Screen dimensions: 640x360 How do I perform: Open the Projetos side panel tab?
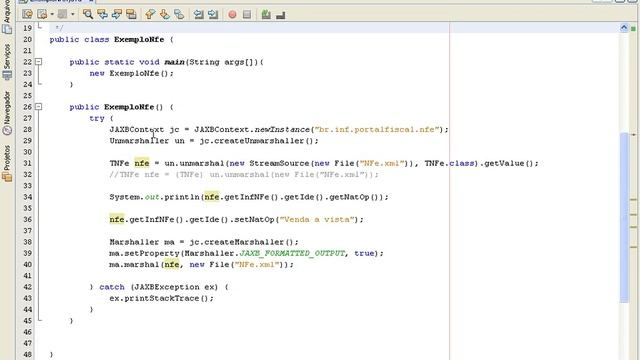pos(7,163)
